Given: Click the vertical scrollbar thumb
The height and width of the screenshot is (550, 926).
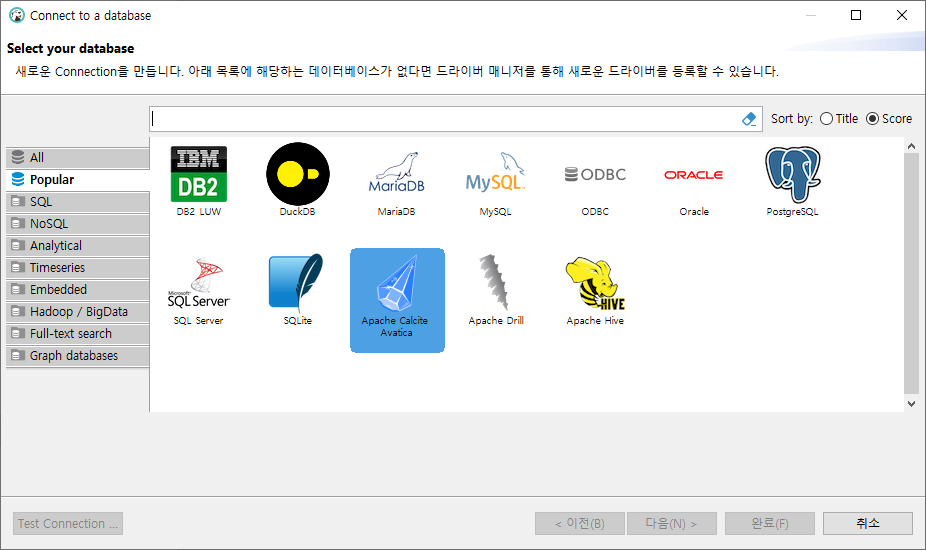Looking at the screenshot, I should point(911,273).
